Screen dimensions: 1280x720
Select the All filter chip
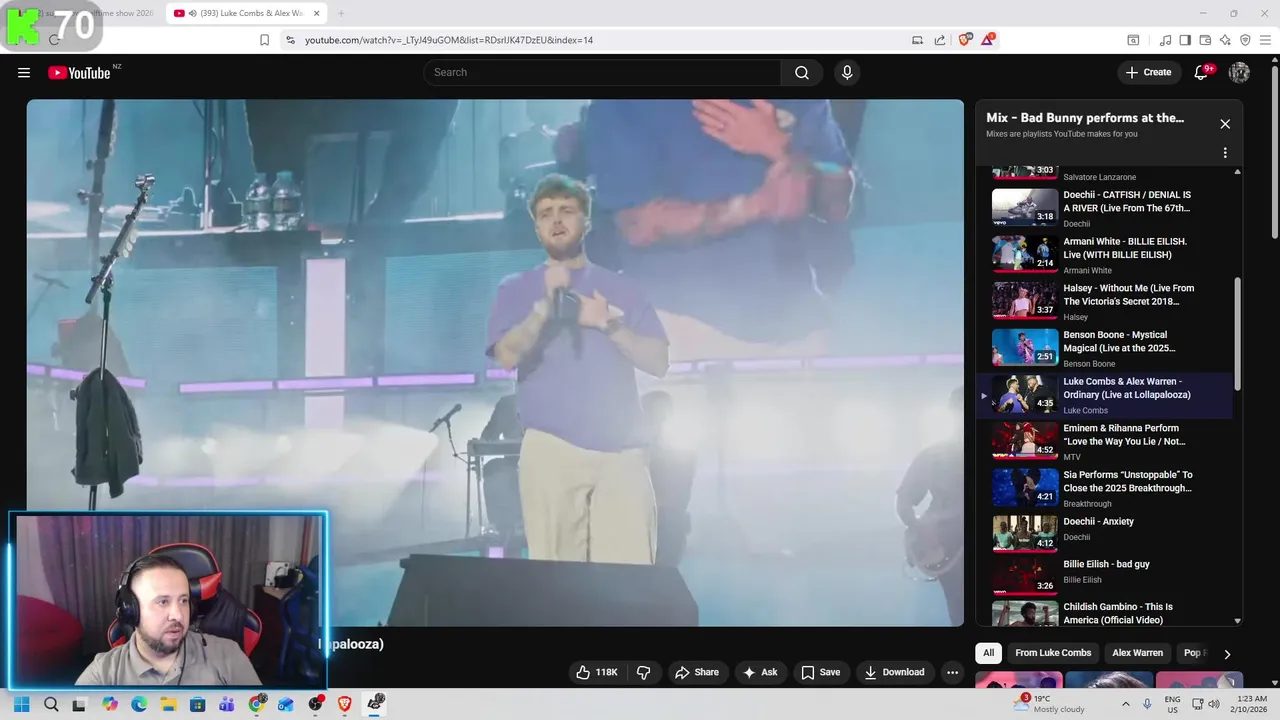point(988,653)
